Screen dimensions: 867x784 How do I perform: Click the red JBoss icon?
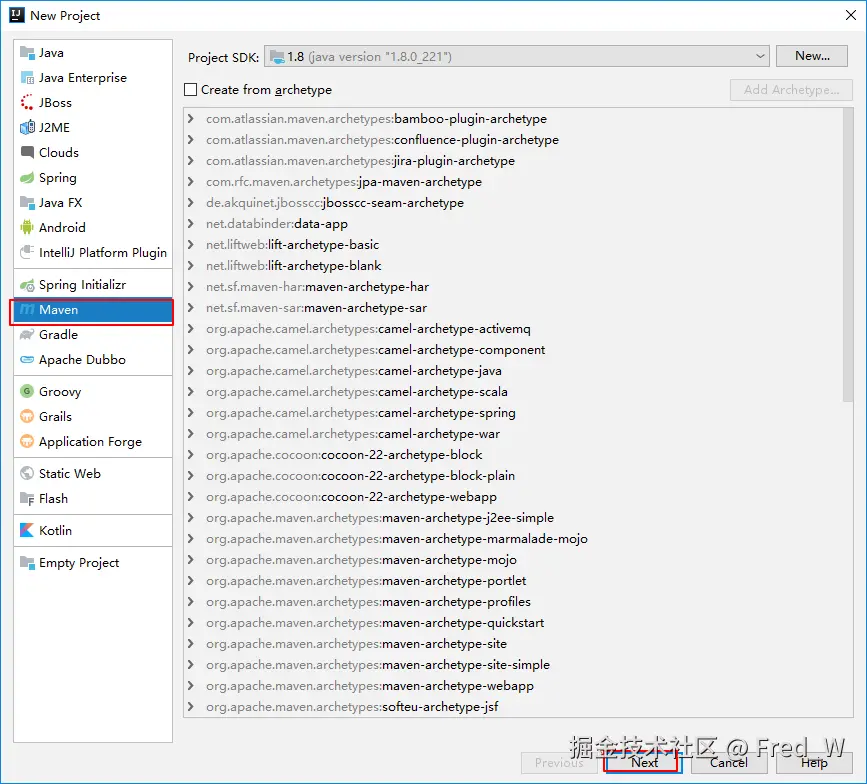click(27, 102)
